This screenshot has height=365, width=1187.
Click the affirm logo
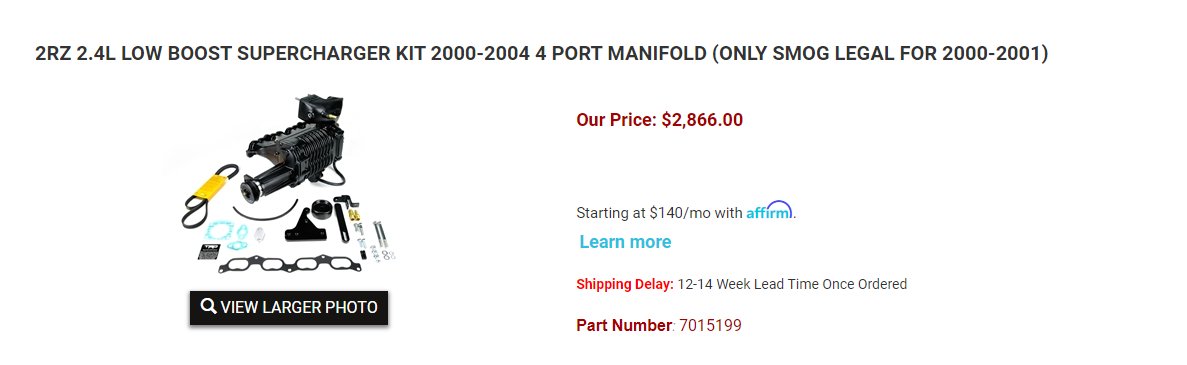(769, 211)
